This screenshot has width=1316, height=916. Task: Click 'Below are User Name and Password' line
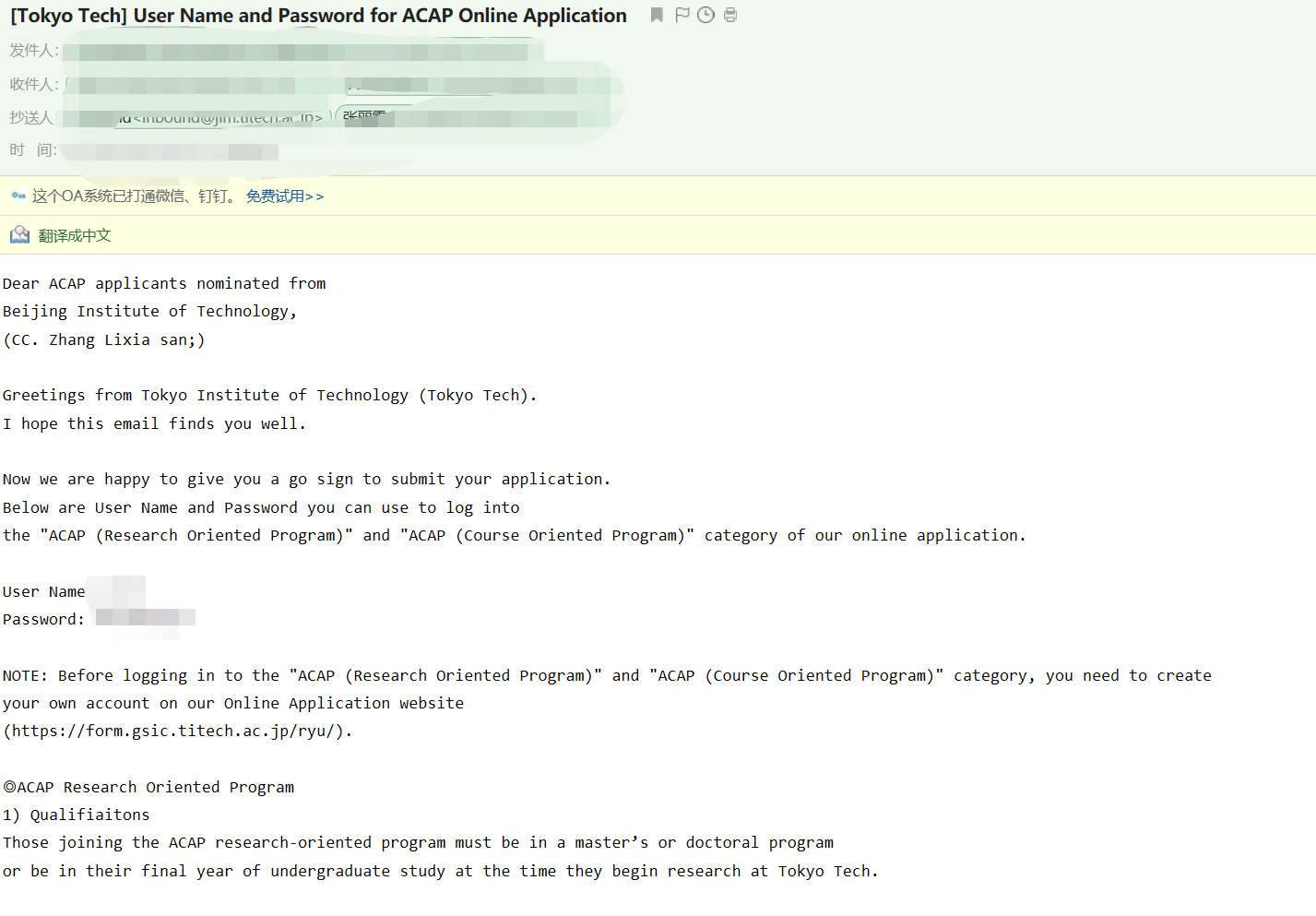pos(261,507)
